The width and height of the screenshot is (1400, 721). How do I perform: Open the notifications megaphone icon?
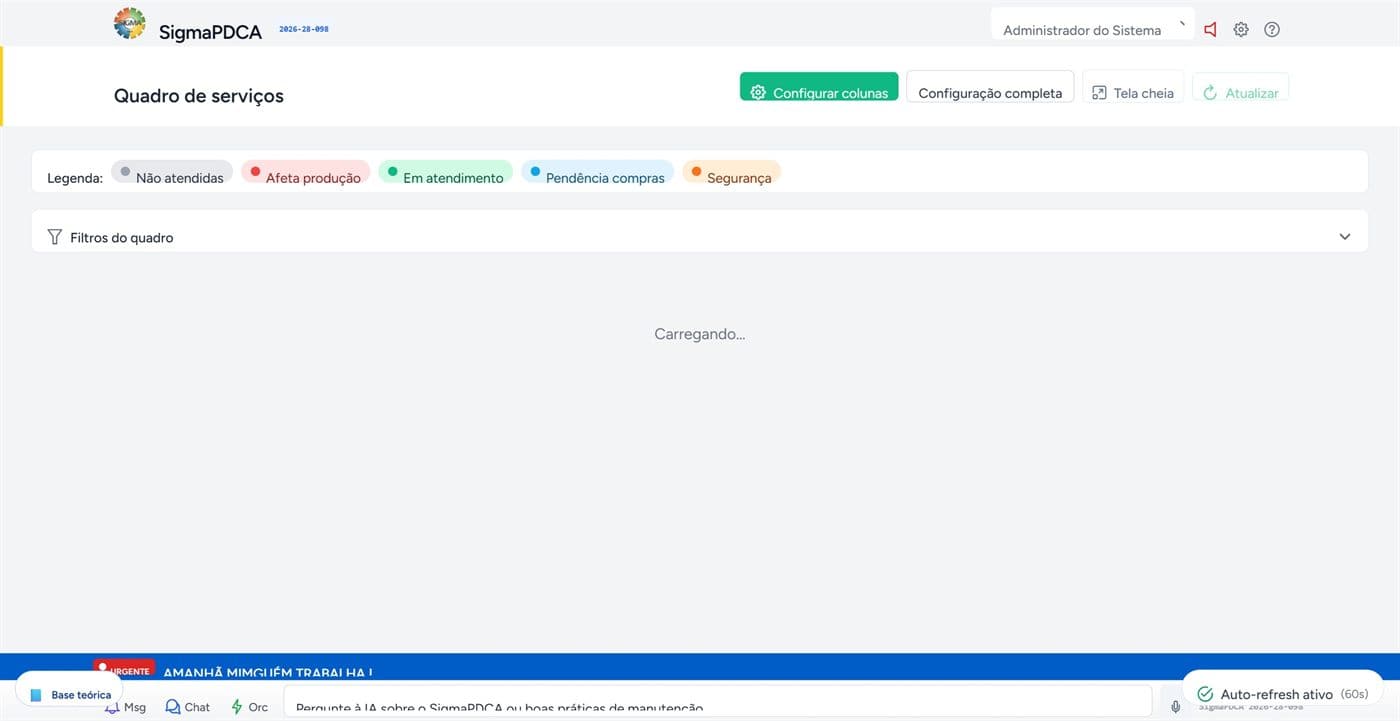tap(1211, 30)
